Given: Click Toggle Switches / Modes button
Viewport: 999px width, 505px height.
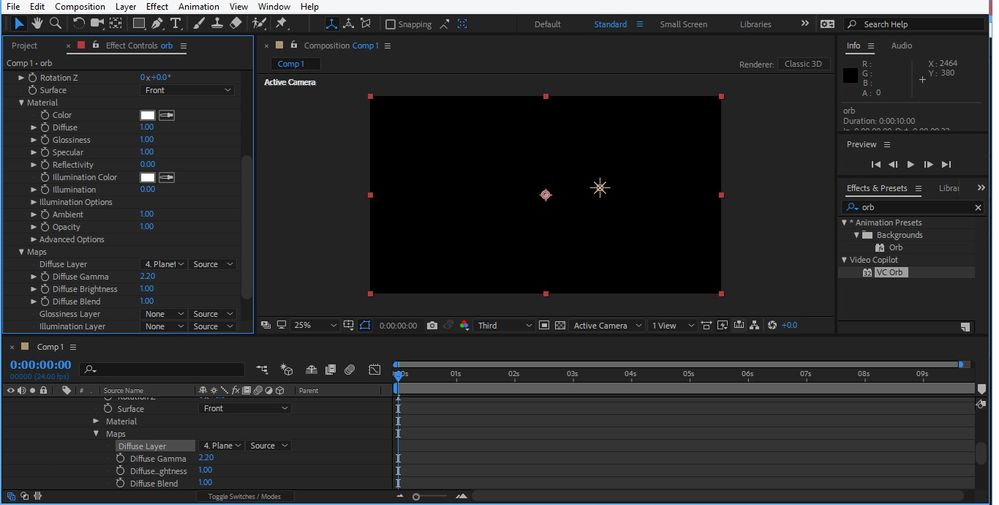Looking at the screenshot, I should point(244,496).
